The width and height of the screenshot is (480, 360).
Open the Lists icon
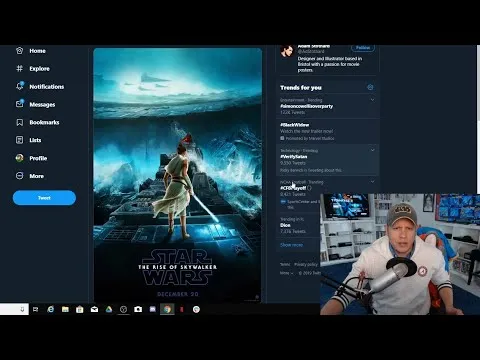click(20, 140)
